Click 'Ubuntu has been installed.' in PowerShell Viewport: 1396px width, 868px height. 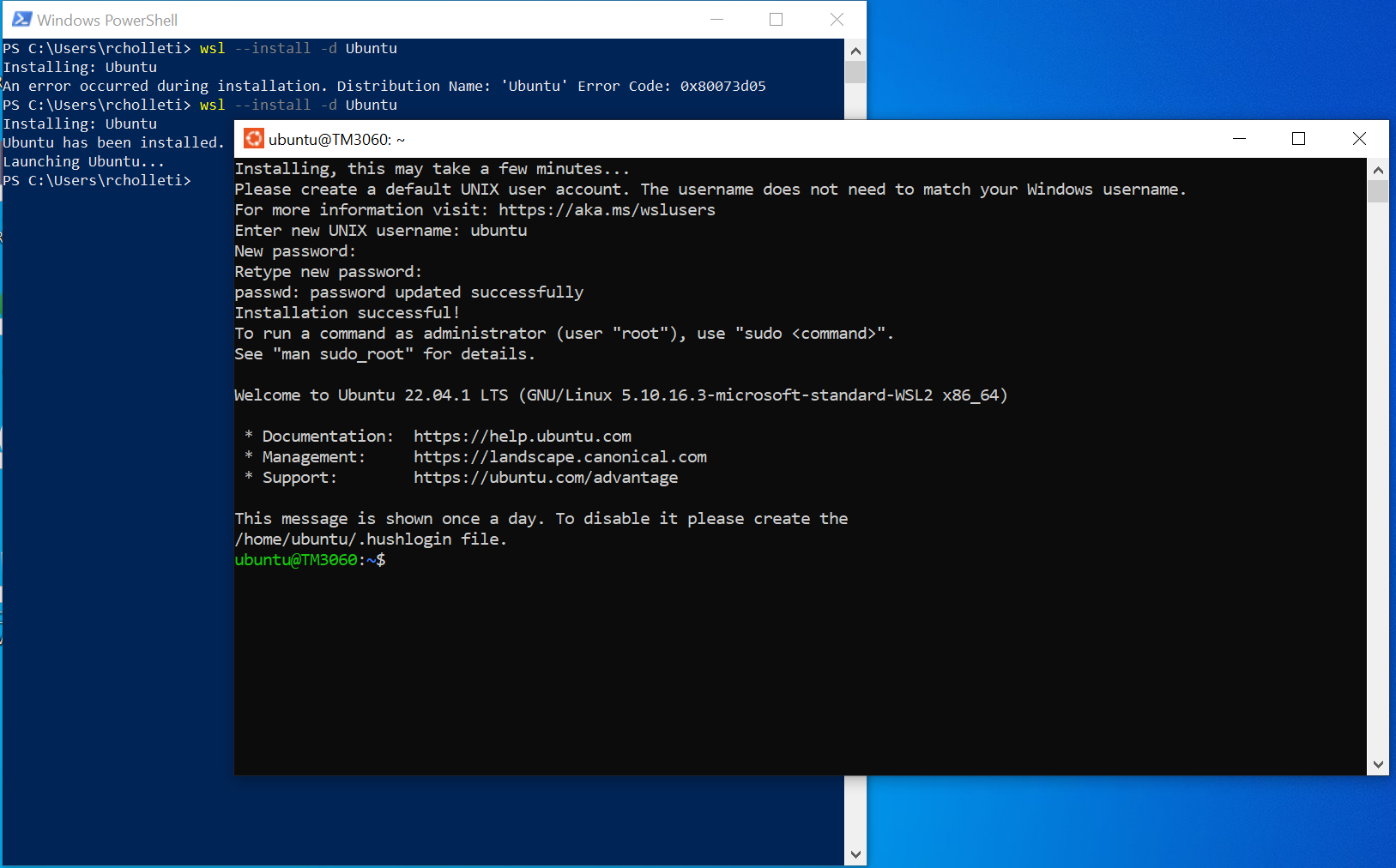point(113,143)
